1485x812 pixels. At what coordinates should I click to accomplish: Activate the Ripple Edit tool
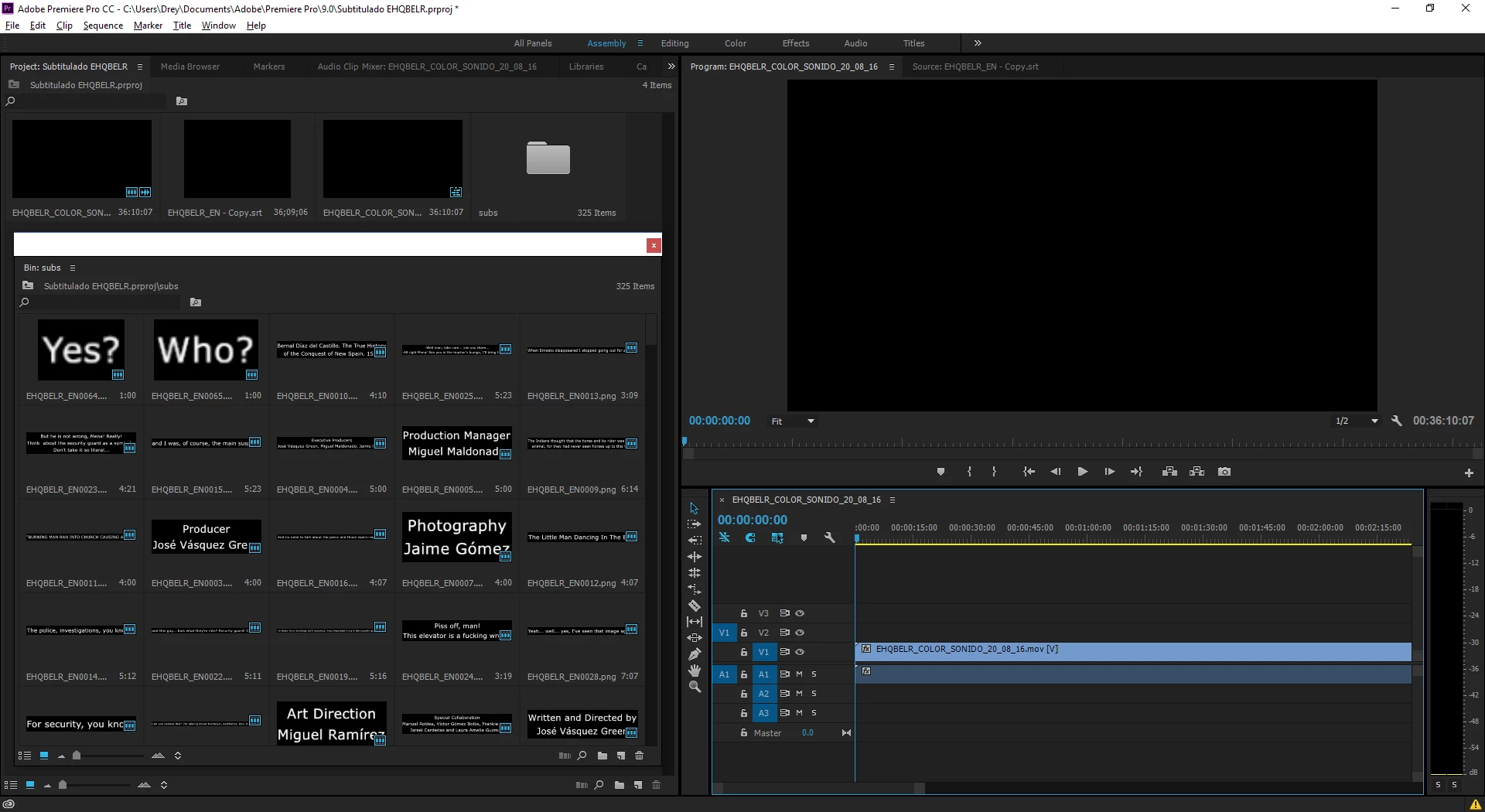(695, 557)
